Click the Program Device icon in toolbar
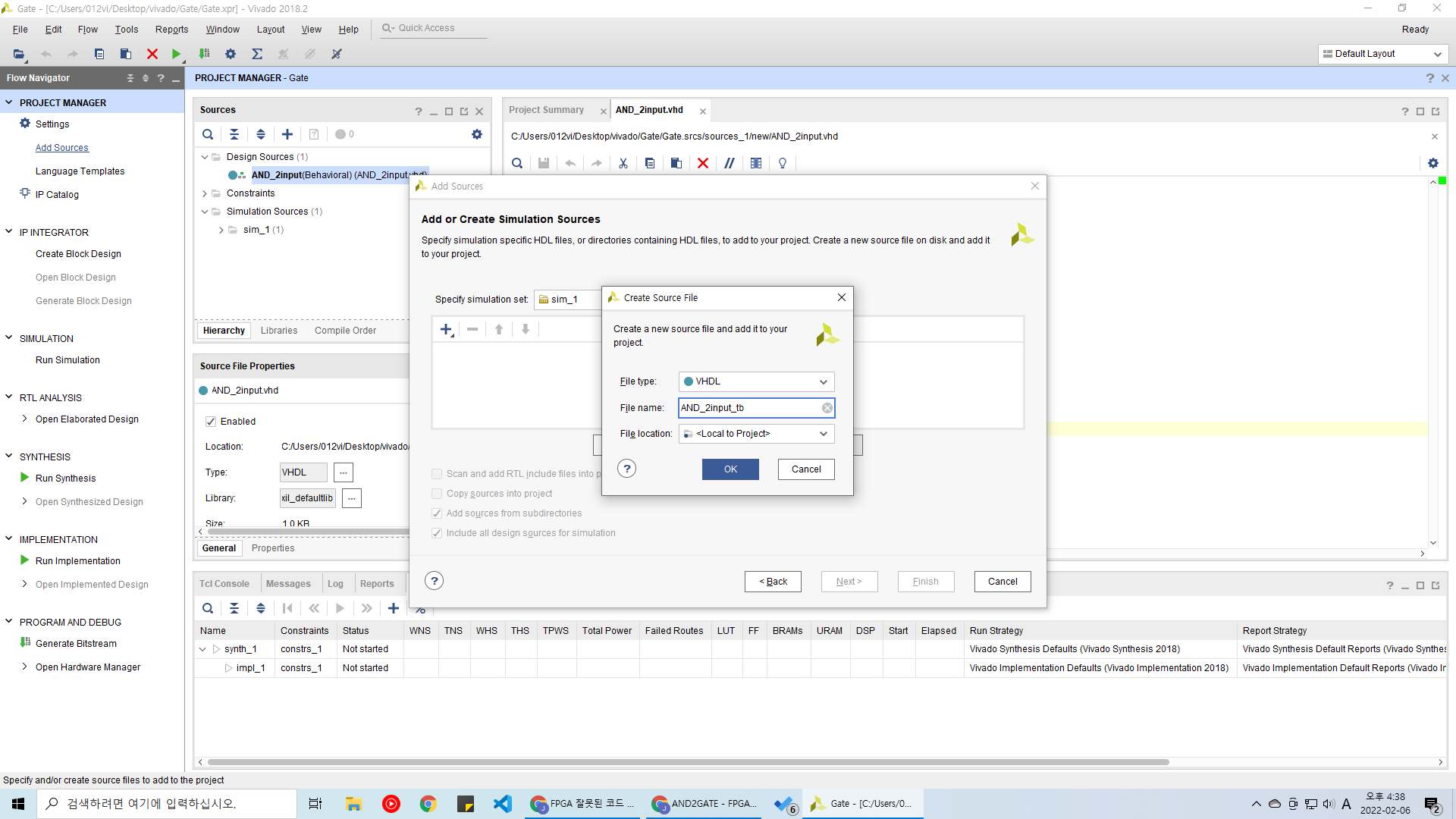Image resolution: width=1456 pixels, height=819 pixels. (204, 54)
